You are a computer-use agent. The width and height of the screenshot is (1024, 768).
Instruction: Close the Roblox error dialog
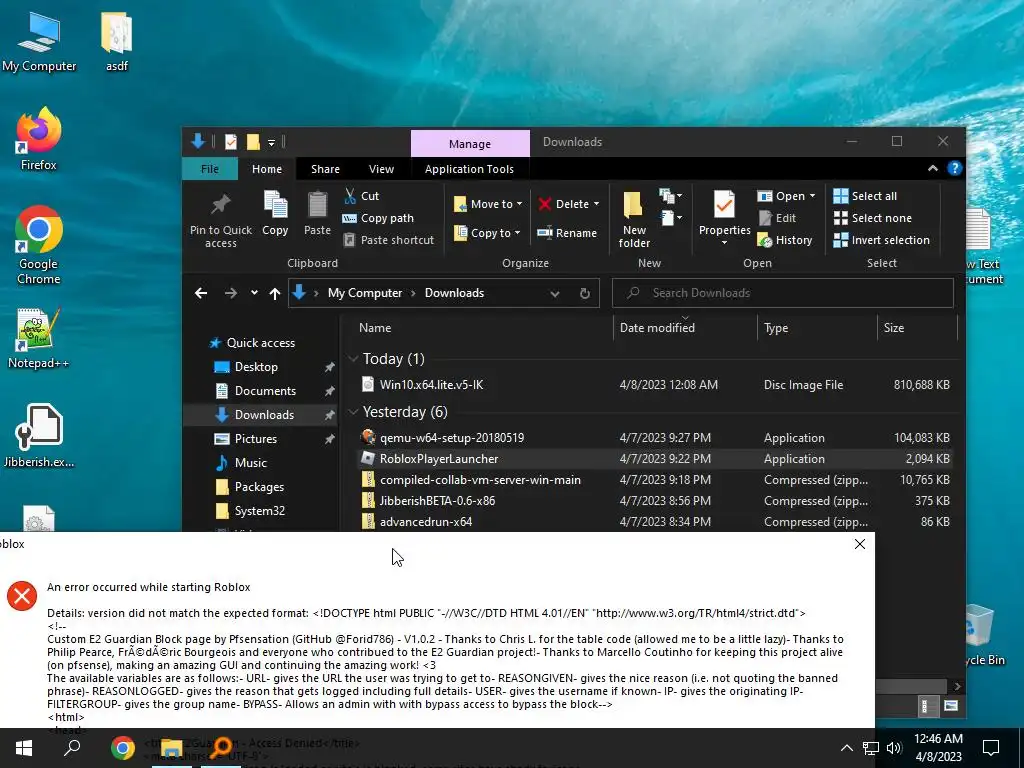(x=859, y=544)
